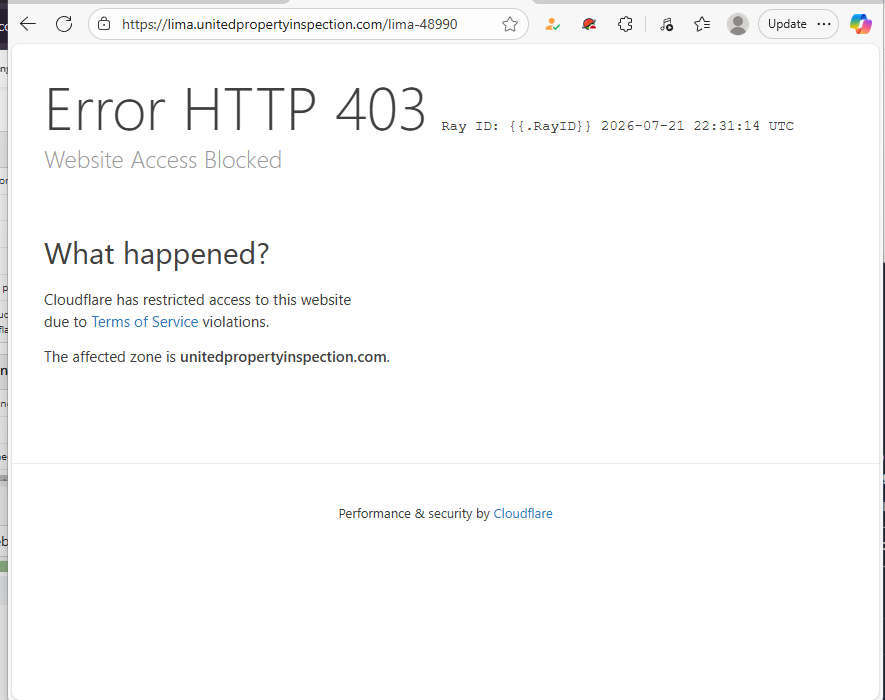Viewport: 885px width, 700px height.
Task: Click the Error HTTP 403 heading
Action: (x=235, y=110)
